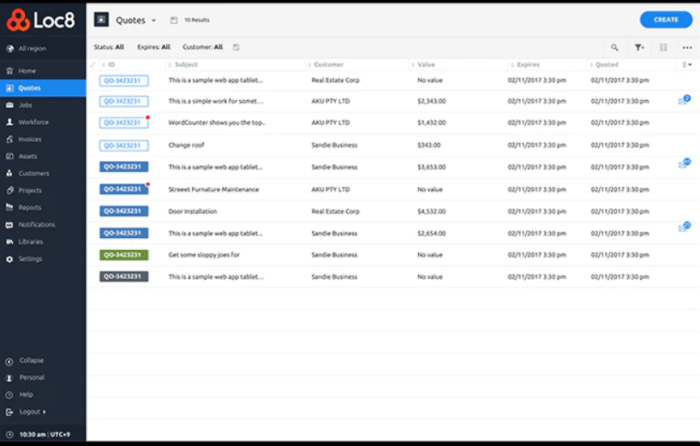Open quote ID for Door Installation
This screenshot has height=446, width=700.
tap(124, 211)
